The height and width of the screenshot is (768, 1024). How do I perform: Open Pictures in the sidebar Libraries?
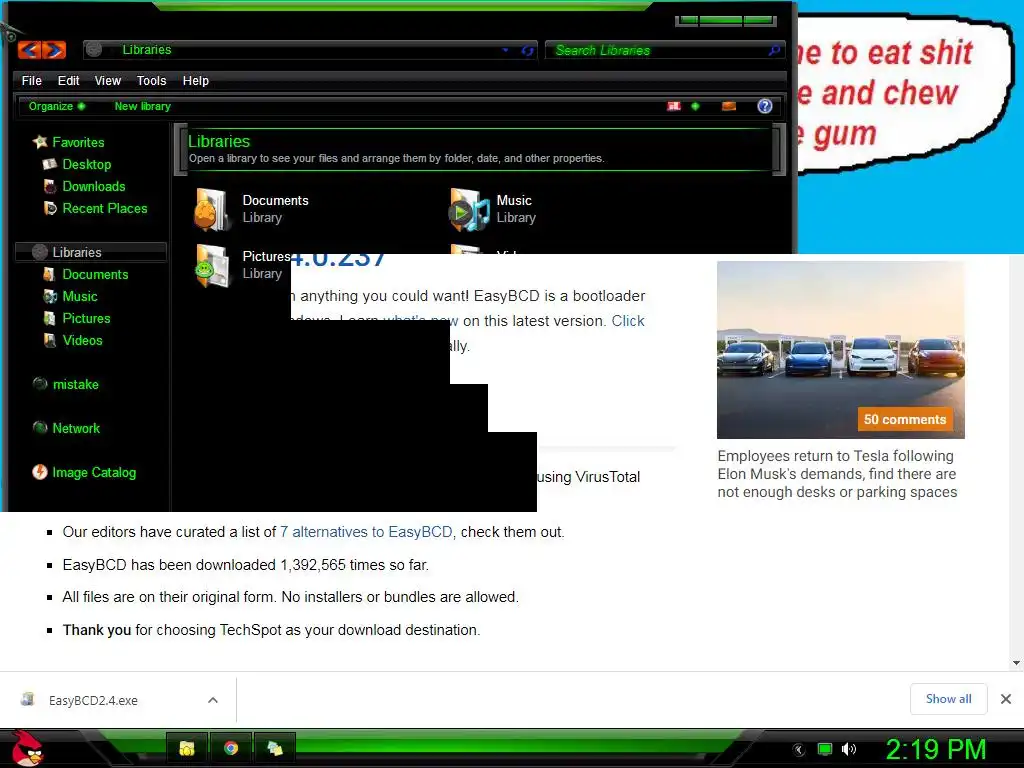coord(86,318)
